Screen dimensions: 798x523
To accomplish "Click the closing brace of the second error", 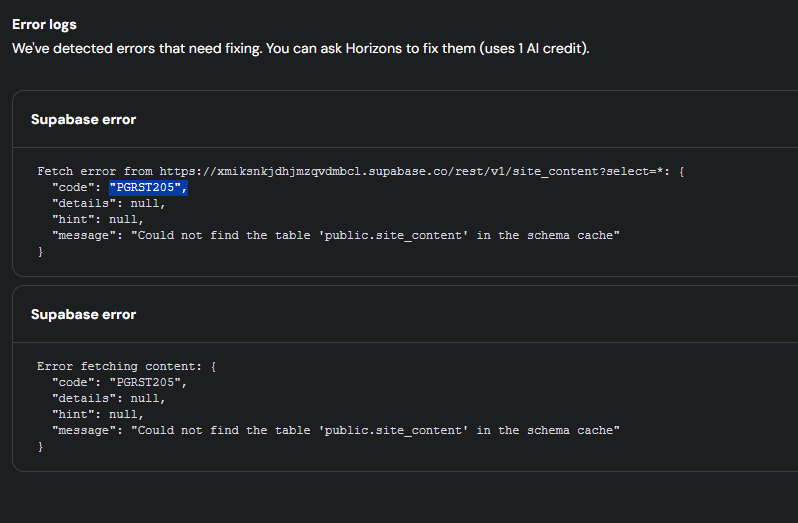I will 41,446.
